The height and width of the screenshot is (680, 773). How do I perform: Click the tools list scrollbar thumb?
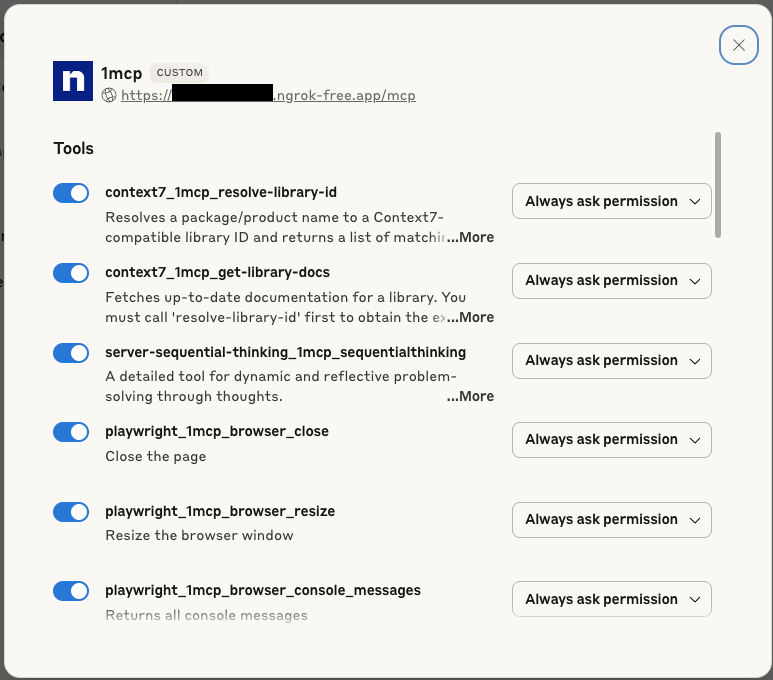coord(718,185)
